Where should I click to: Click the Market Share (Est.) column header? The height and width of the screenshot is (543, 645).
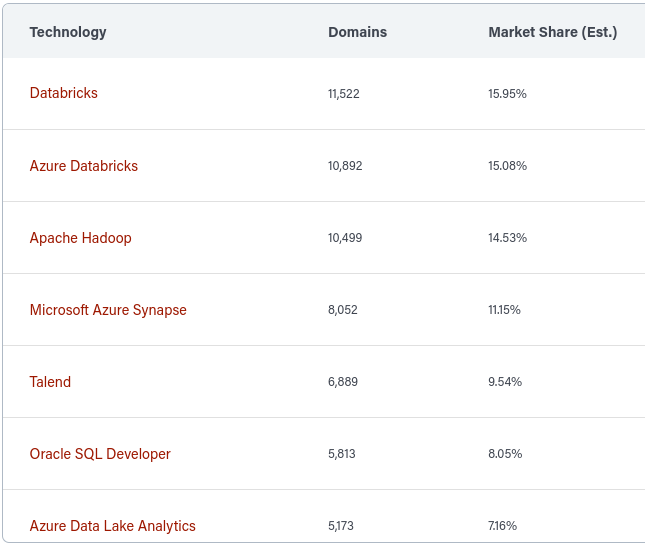[x=553, y=32]
